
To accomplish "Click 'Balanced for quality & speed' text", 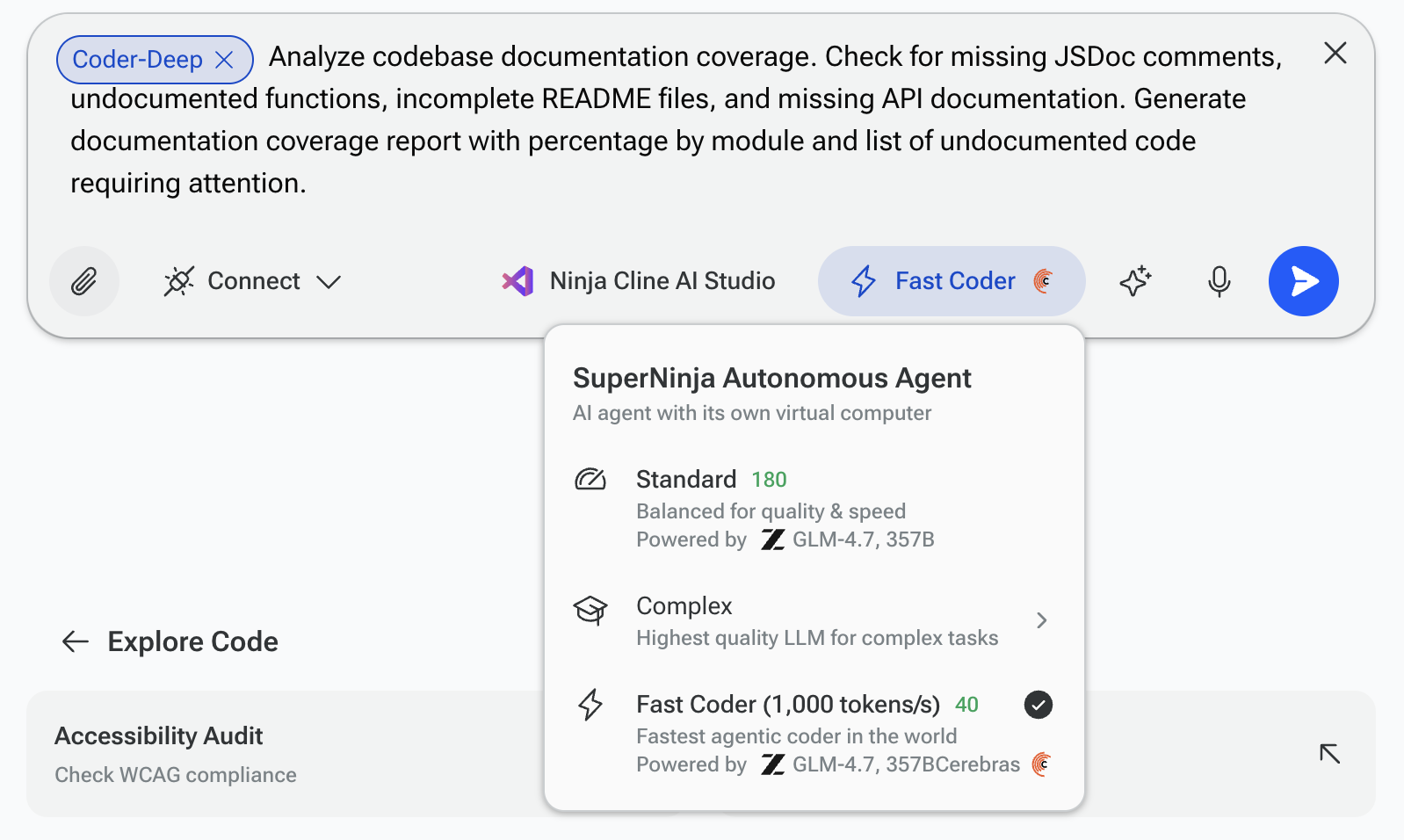I will [771, 511].
